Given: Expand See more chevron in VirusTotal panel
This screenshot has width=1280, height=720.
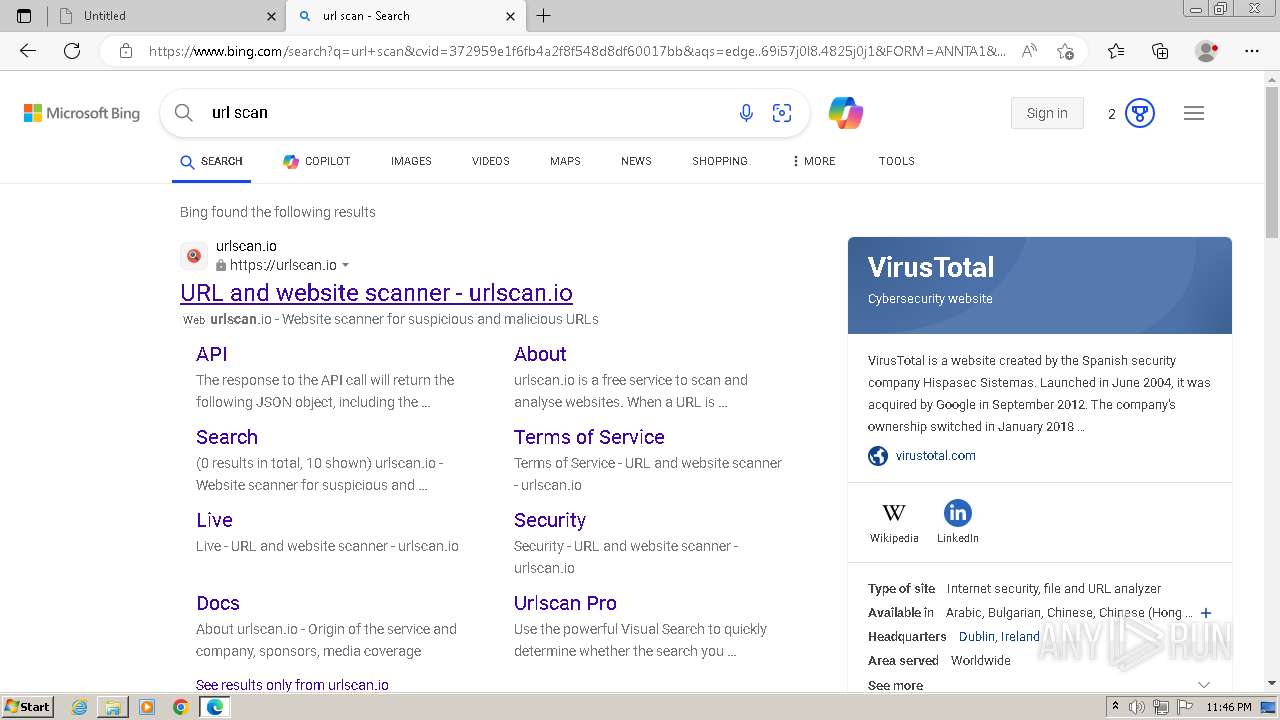Looking at the screenshot, I should 1204,685.
